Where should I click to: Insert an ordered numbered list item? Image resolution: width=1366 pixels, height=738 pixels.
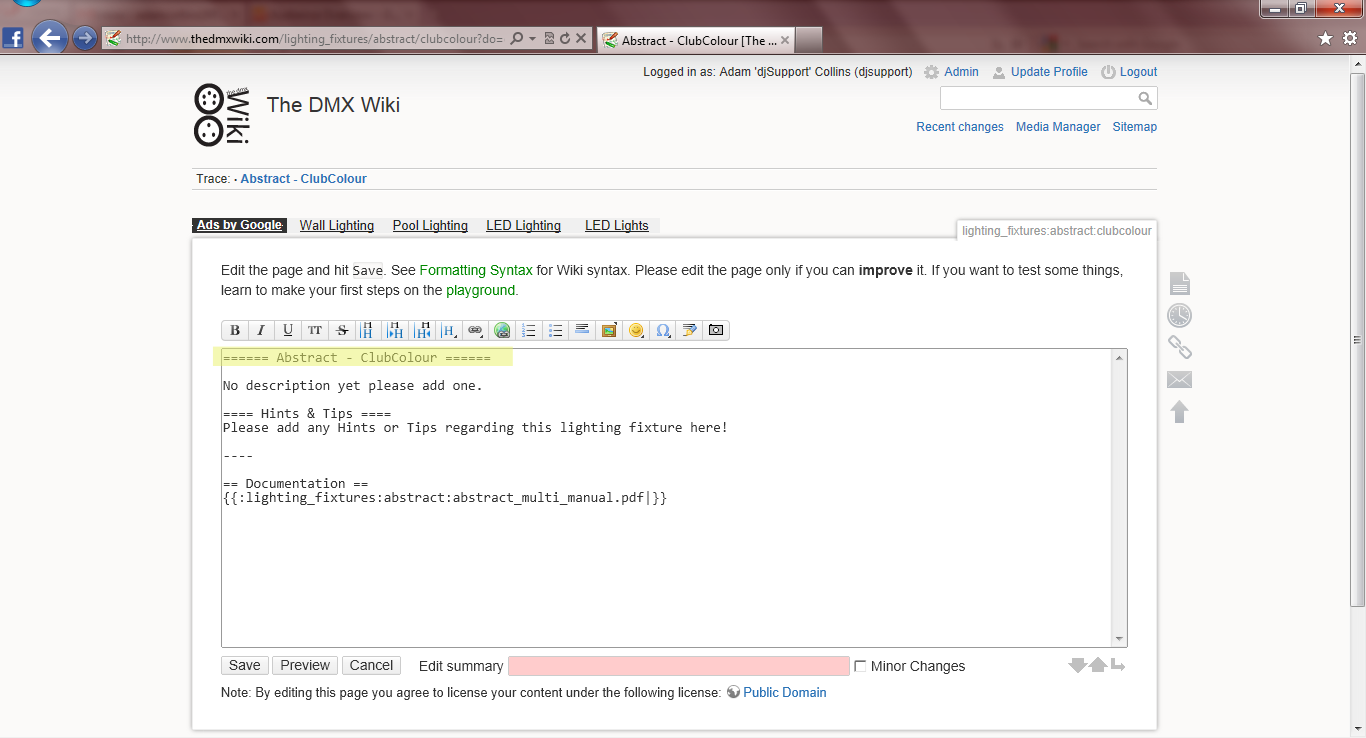click(530, 330)
